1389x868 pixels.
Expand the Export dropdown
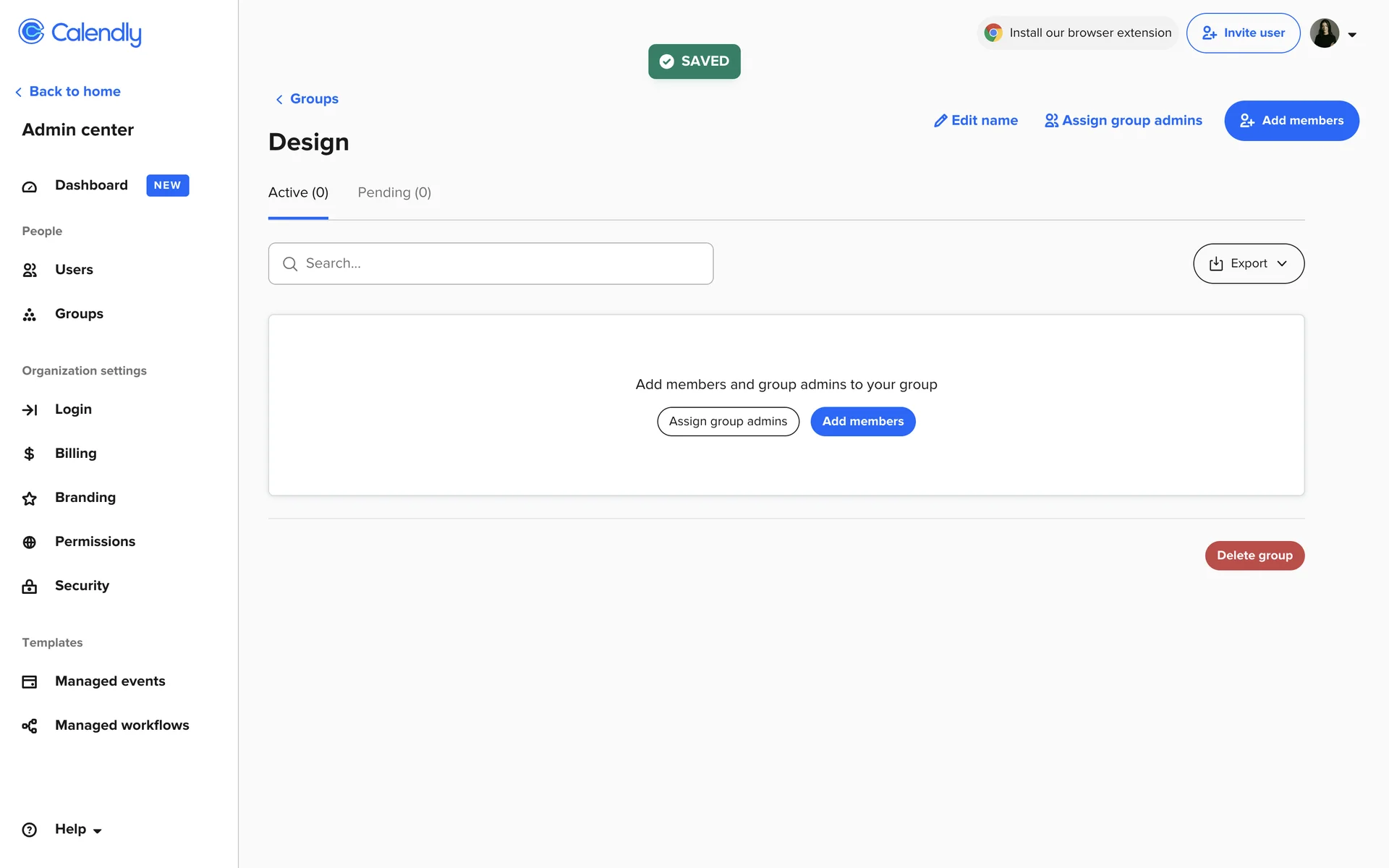pos(1249,264)
